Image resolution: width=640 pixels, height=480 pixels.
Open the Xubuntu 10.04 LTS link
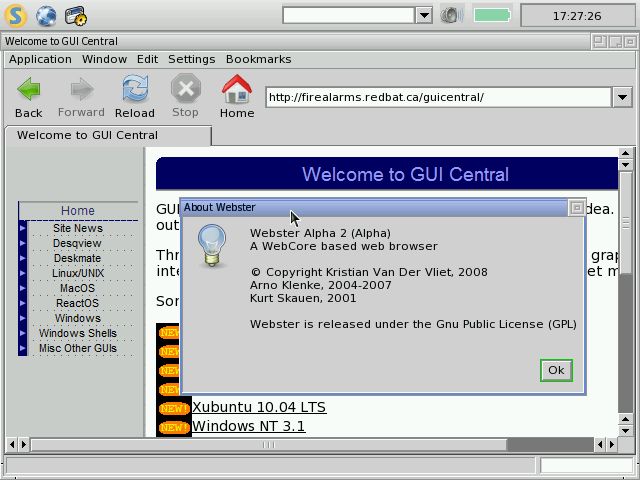[x=259, y=407]
